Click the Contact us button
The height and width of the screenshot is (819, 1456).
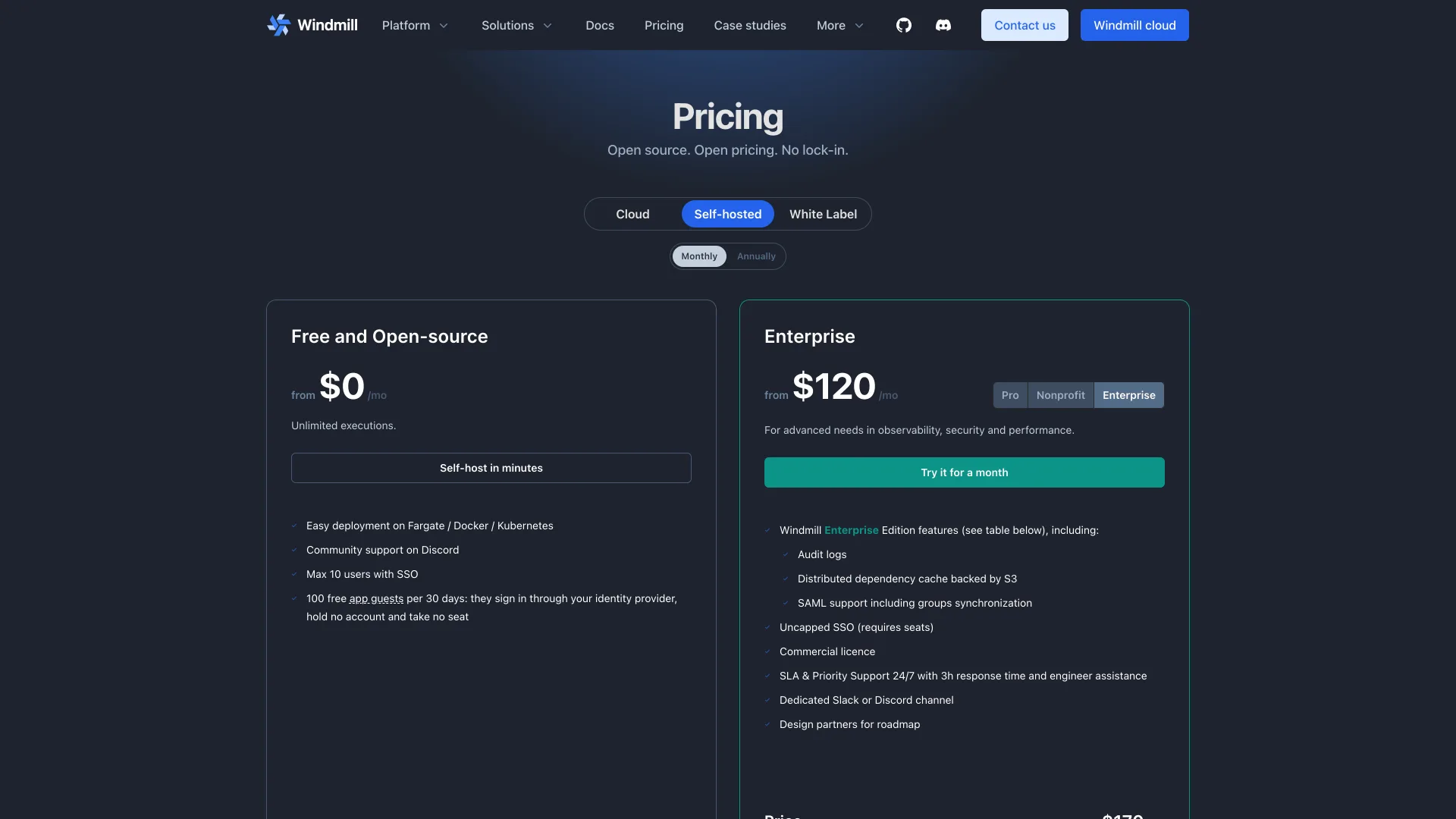1025,25
